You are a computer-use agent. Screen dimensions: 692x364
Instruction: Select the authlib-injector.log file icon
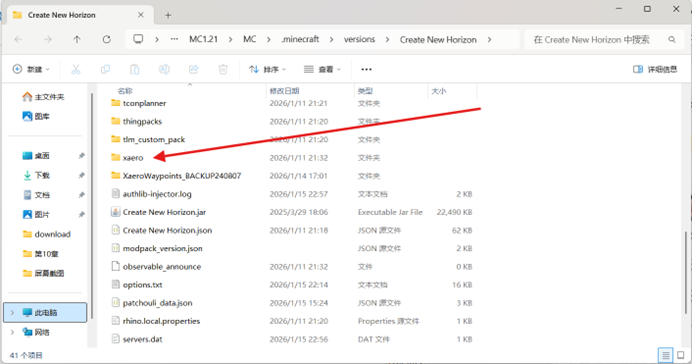coord(116,194)
